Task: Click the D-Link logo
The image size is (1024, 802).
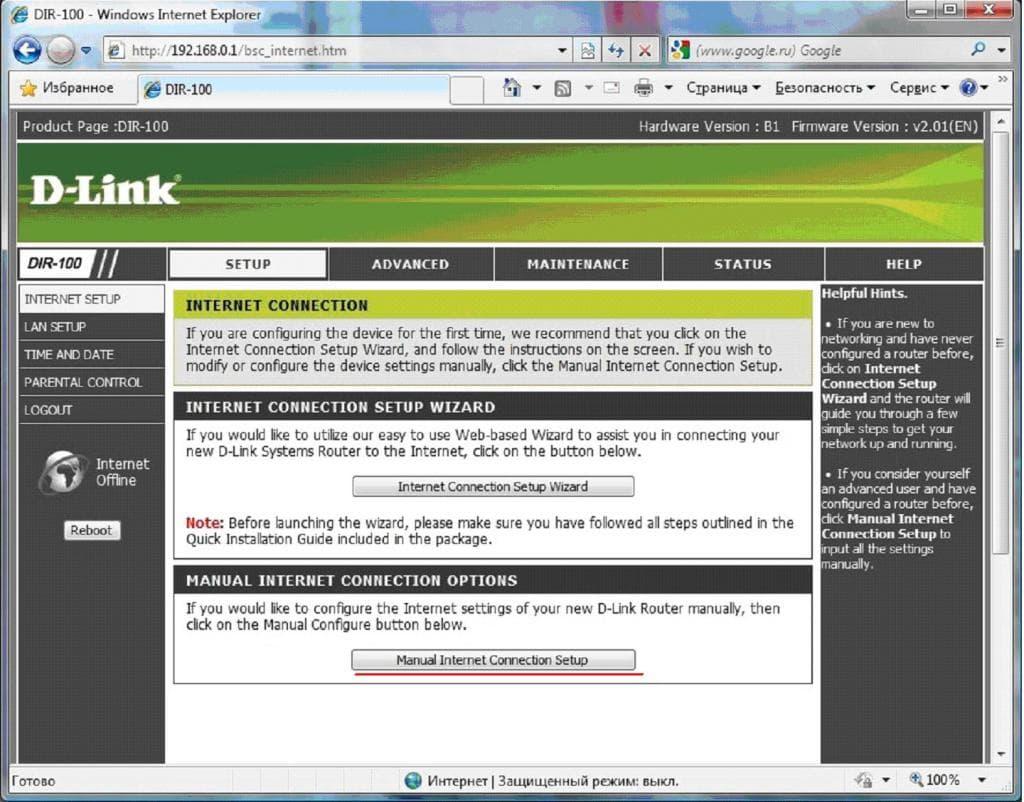Action: coord(105,191)
